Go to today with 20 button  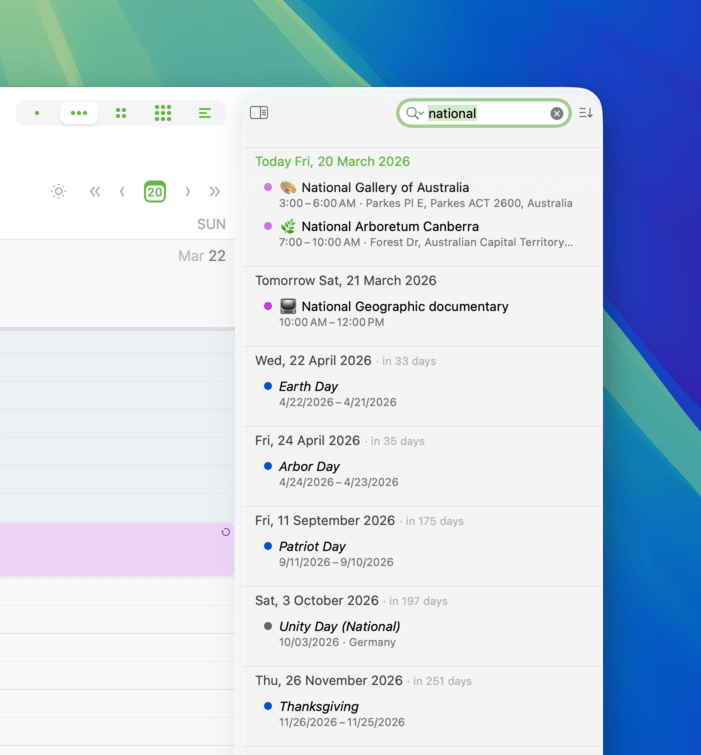tap(155, 192)
